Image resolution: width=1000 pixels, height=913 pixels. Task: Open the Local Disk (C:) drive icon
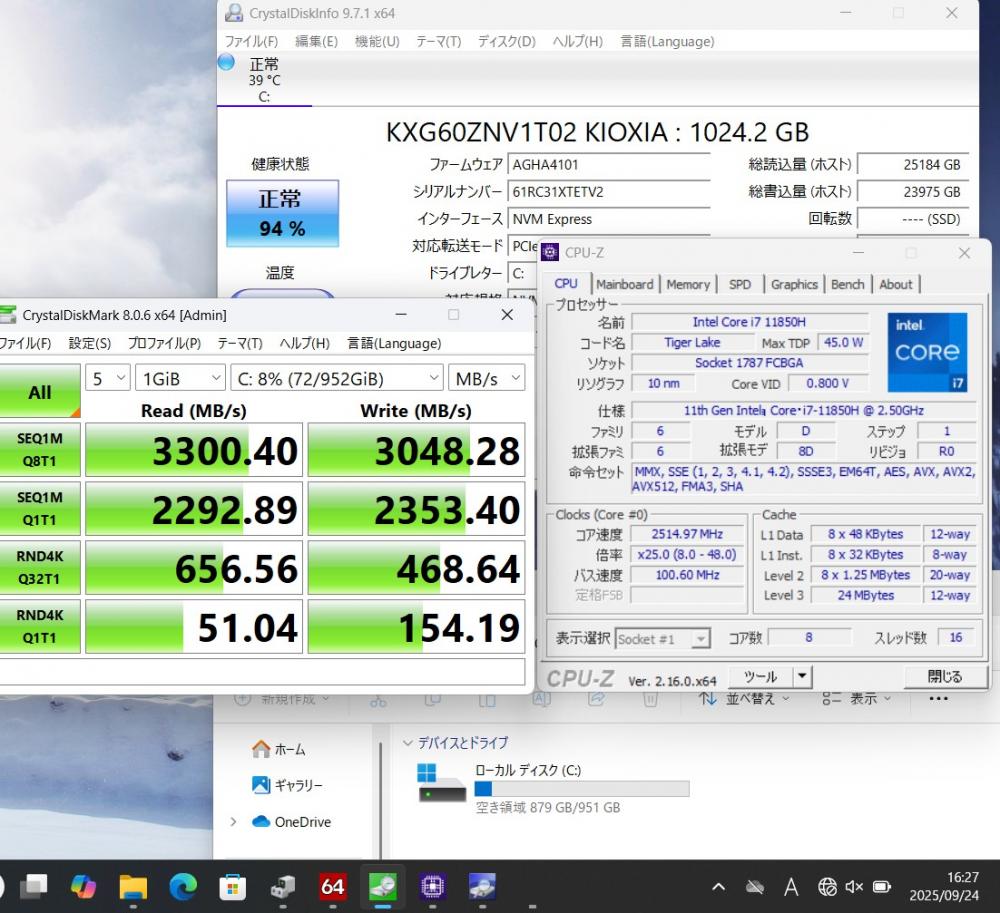441,783
